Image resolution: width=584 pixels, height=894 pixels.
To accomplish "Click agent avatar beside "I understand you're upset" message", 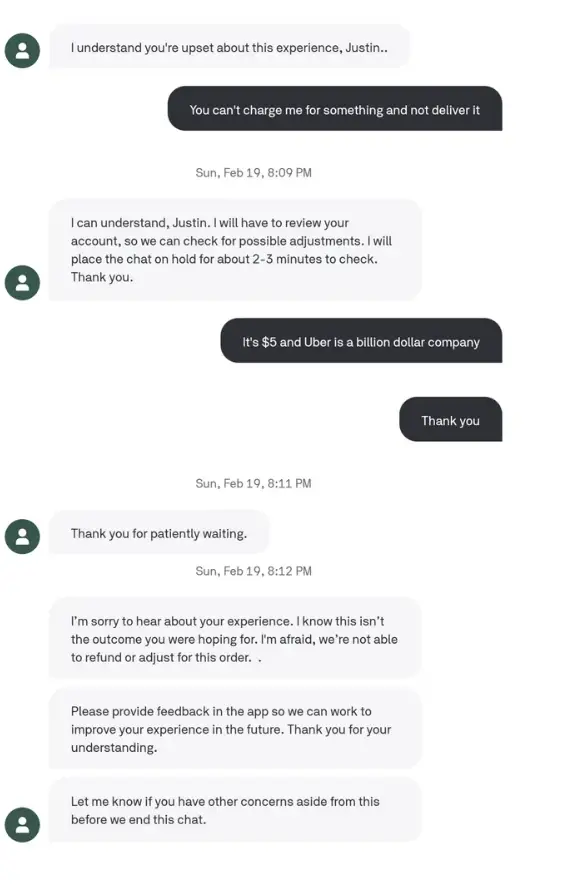I will click(x=22, y=51).
